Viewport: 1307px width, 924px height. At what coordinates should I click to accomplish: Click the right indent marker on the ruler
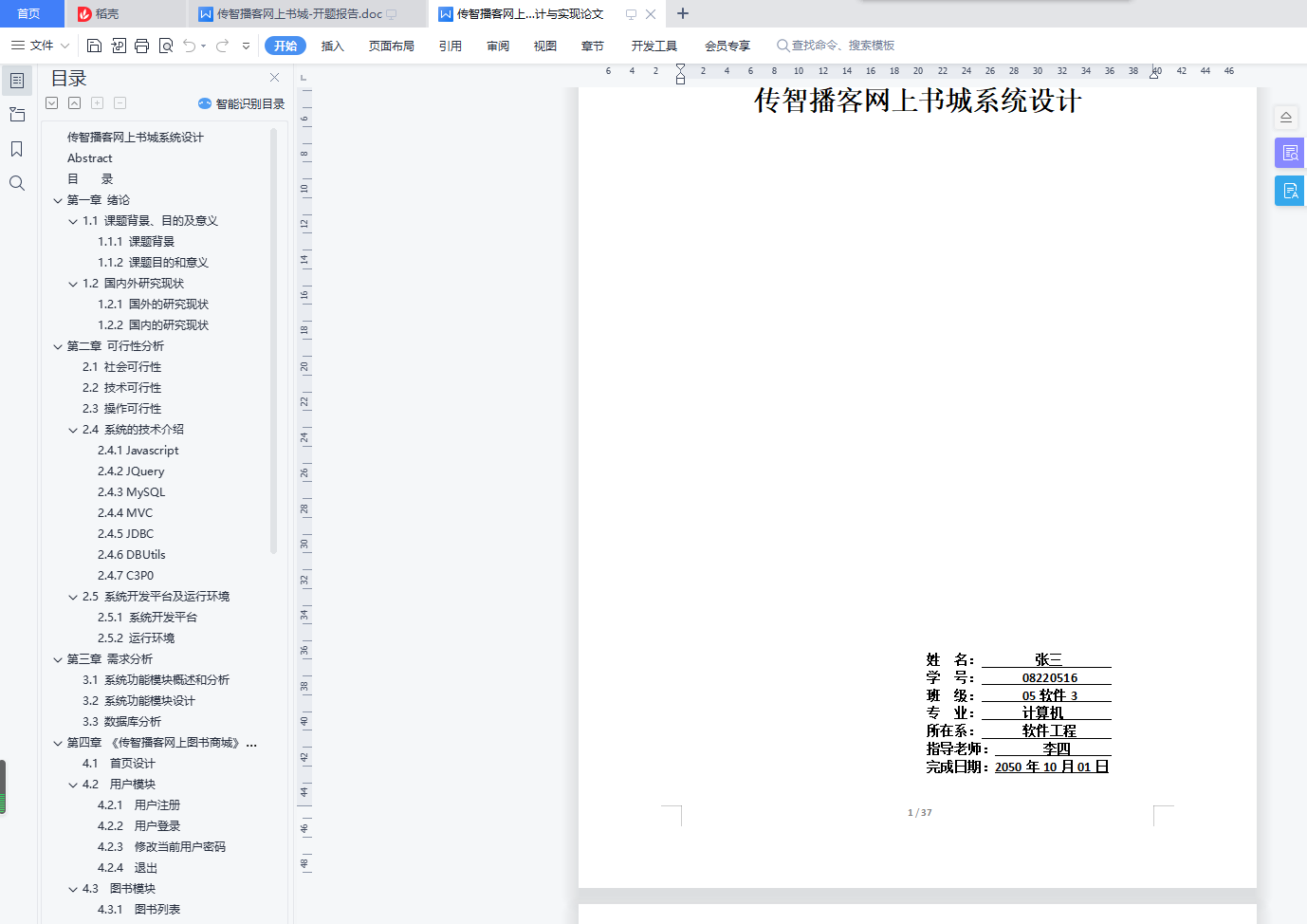pyautogui.click(x=1154, y=74)
